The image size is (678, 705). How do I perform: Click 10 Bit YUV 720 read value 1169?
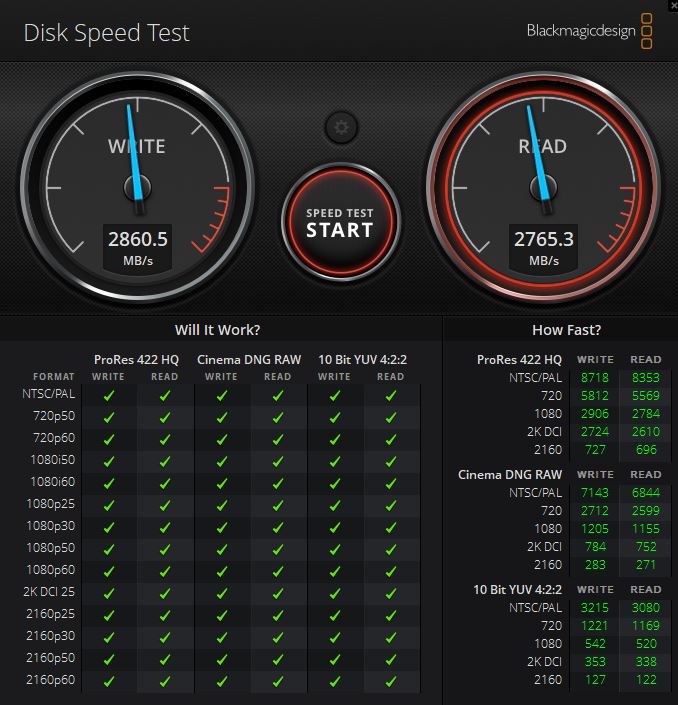646,626
